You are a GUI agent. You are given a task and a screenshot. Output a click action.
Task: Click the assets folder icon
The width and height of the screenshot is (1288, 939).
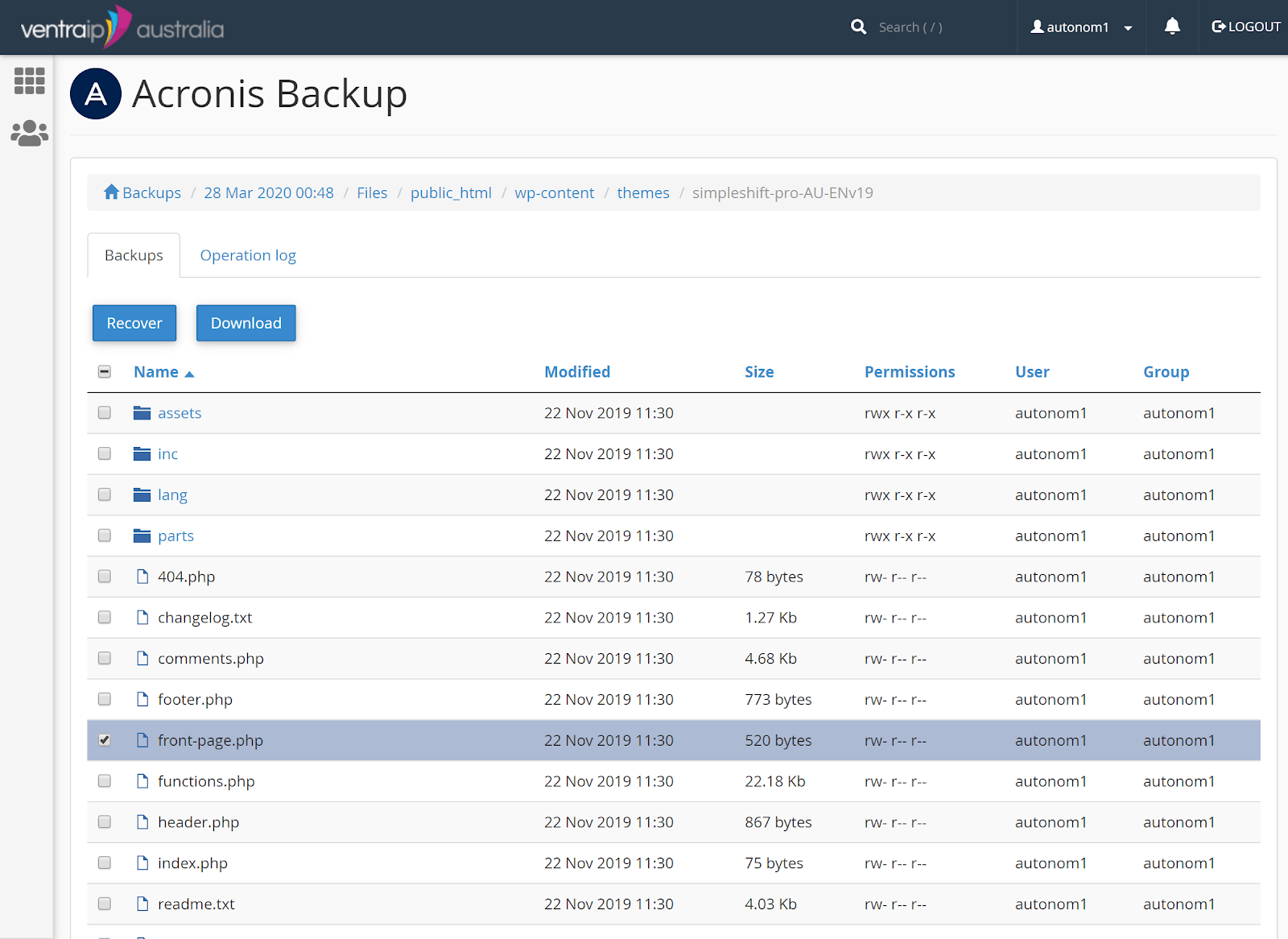(x=142, y=413)
